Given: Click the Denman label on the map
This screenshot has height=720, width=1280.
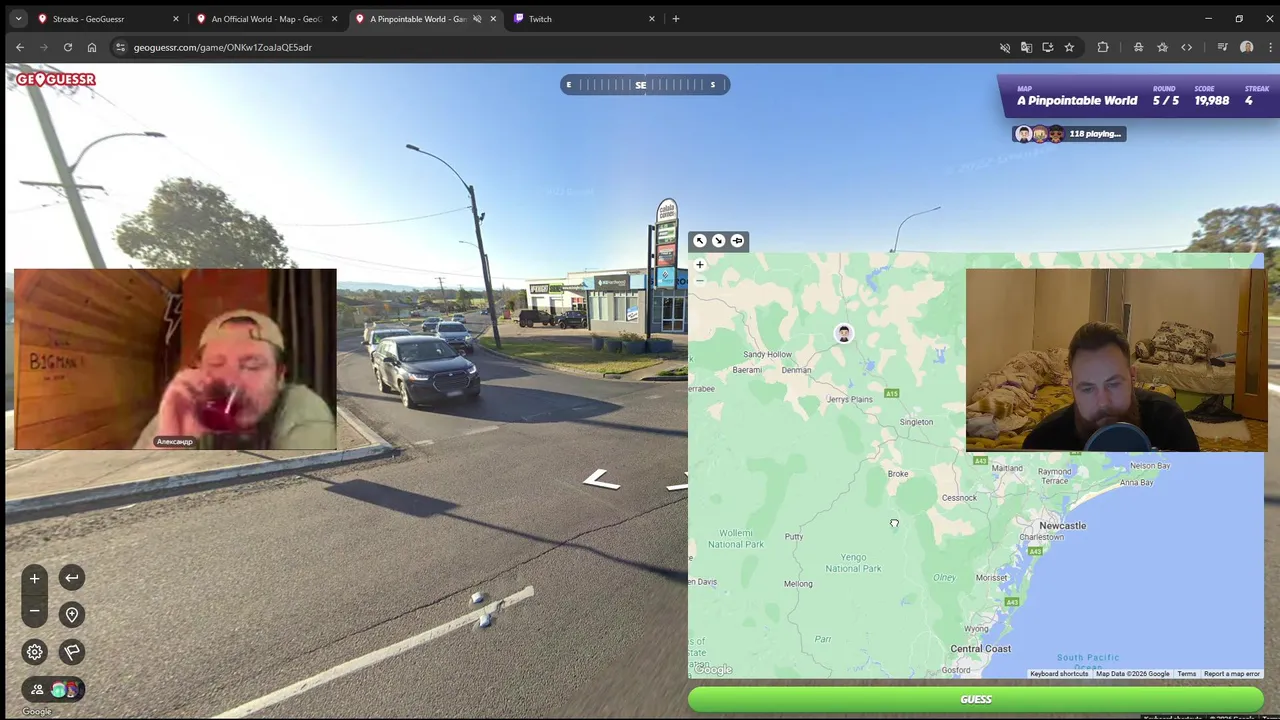Looking at the screenshot, I should 796,370.
